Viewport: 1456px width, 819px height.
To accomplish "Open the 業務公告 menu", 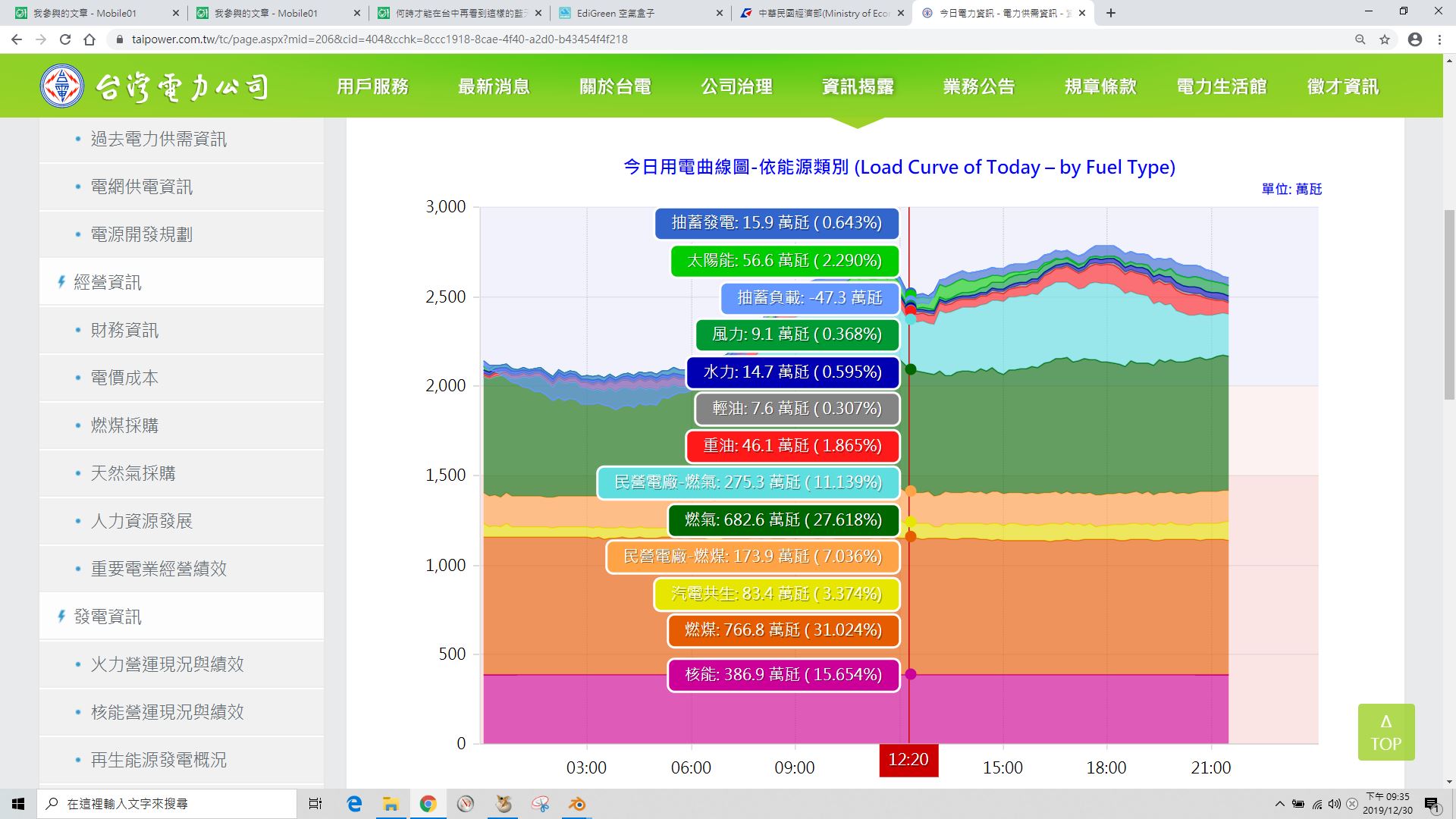I will point(979,86).
